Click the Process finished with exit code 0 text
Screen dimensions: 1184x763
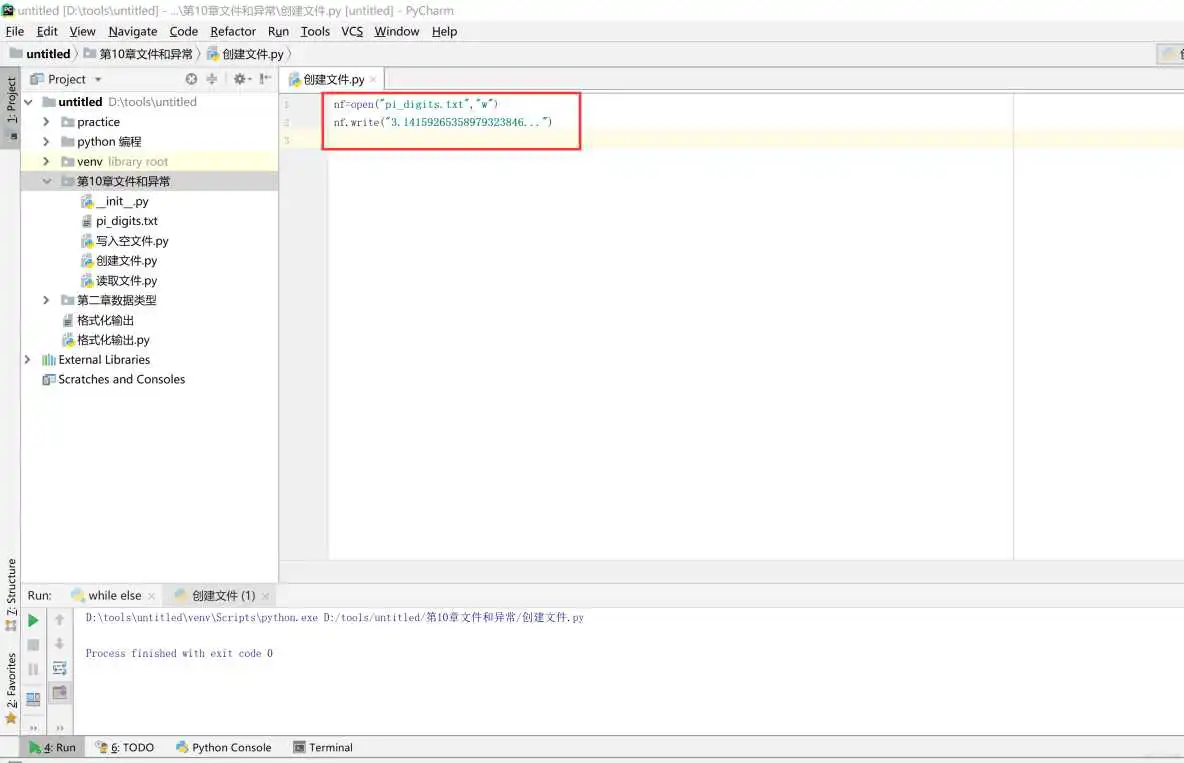click(x=179, y=653)
